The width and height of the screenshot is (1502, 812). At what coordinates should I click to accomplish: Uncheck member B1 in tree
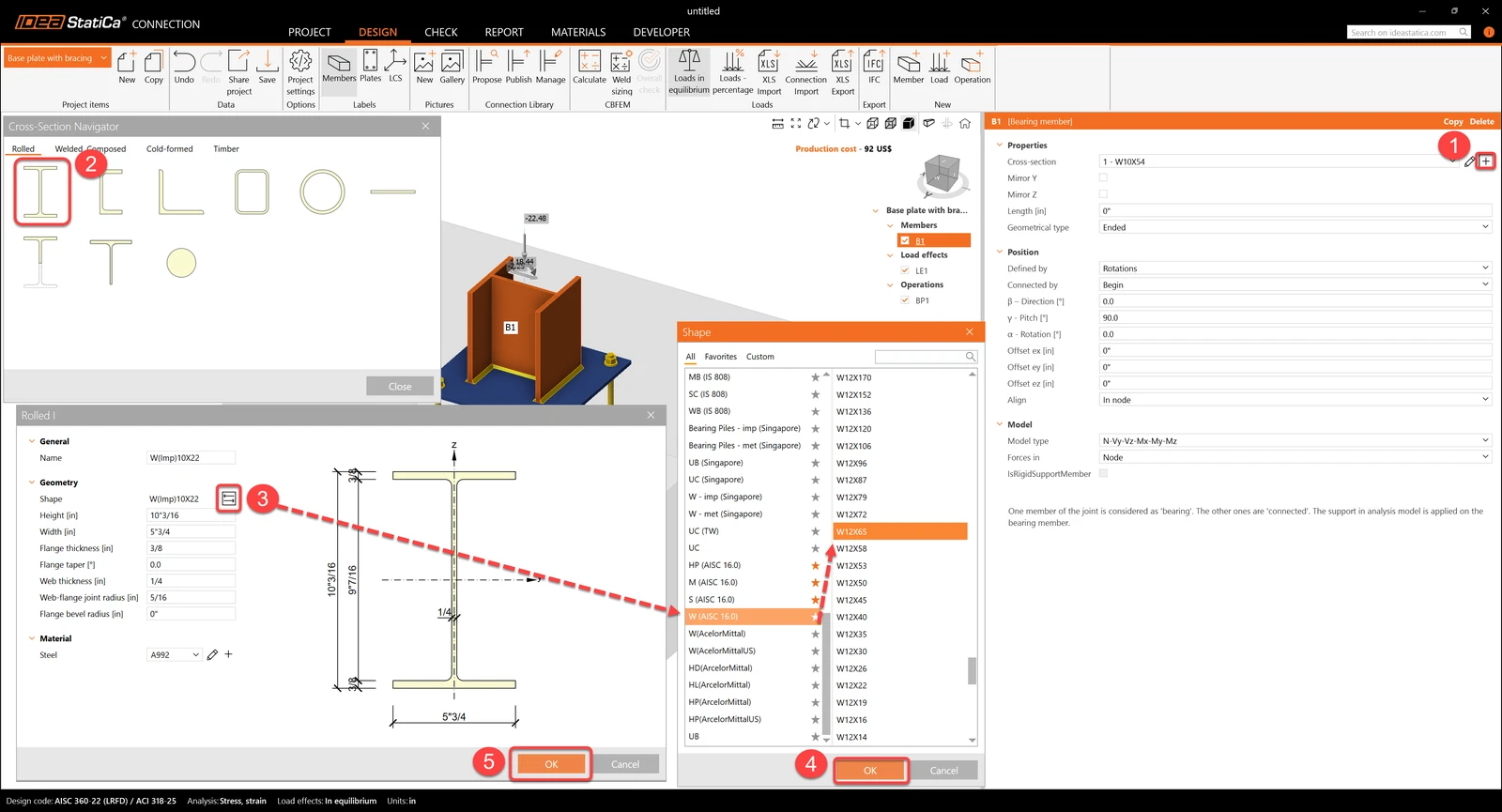click(x=905, y=240)
